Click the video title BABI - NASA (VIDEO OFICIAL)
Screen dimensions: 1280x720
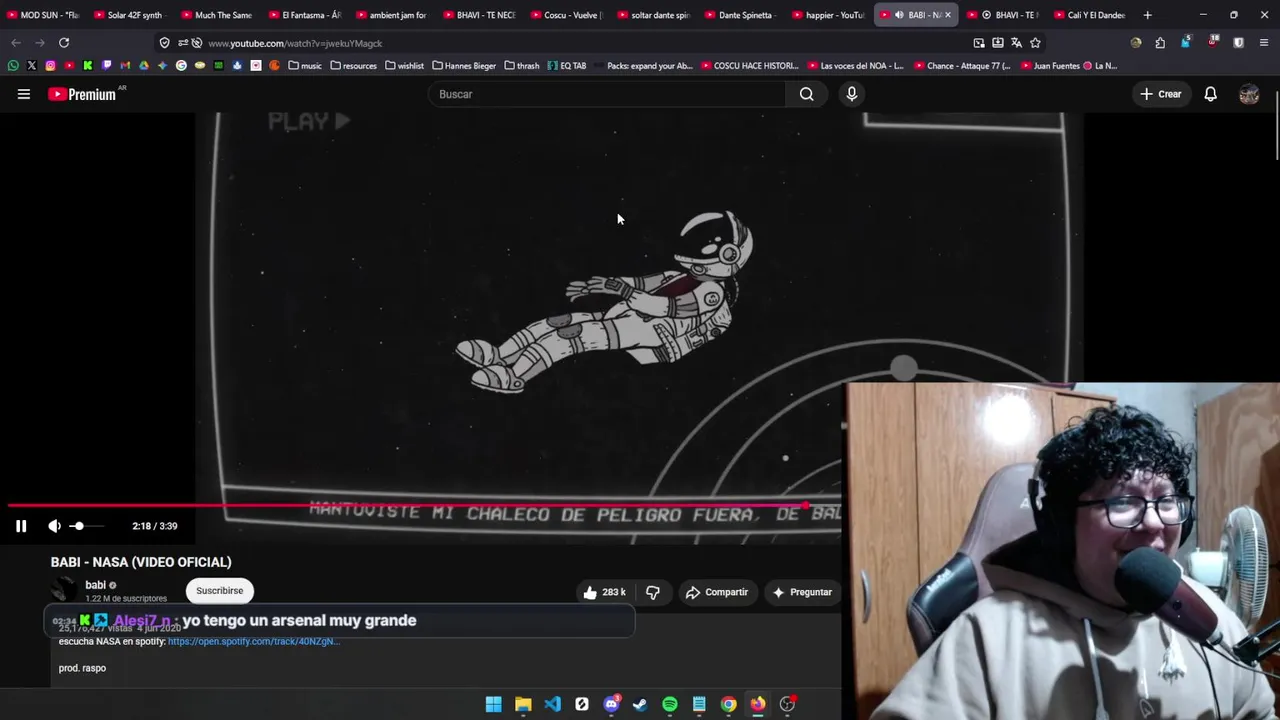click(141, 562)
